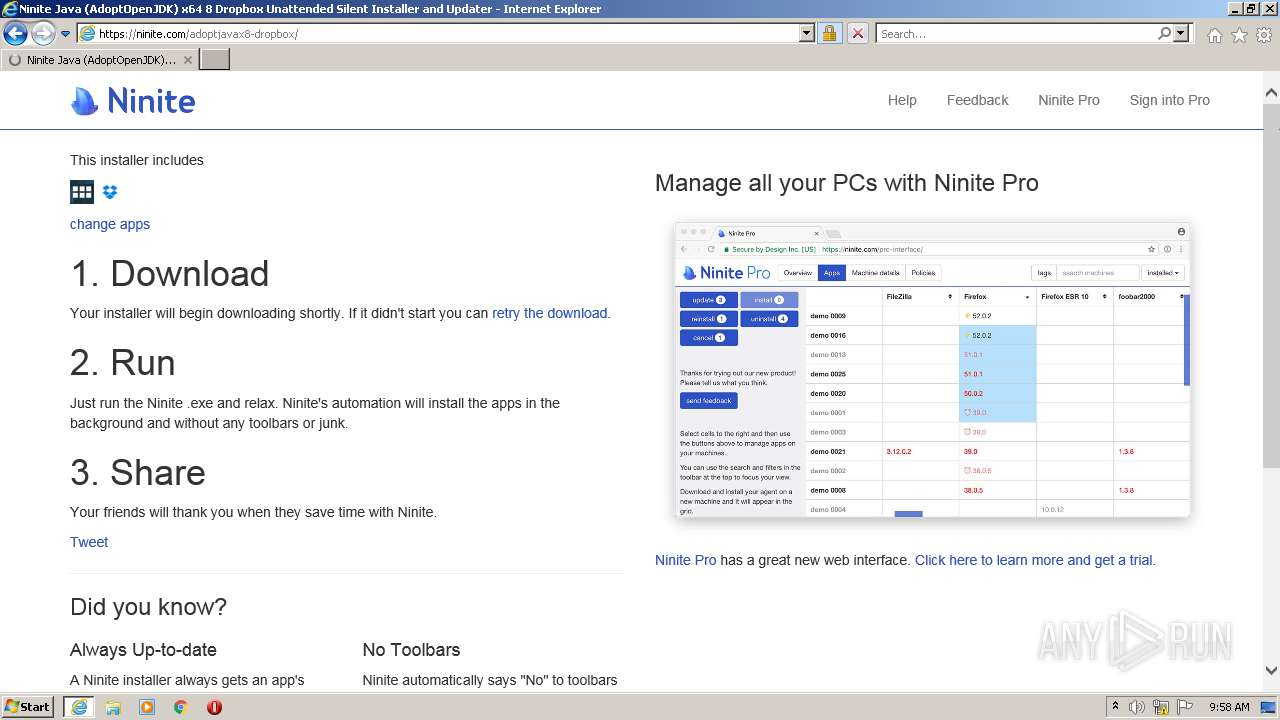Click the IE window title bar icon
The height and width of the screenshot is (720, 1280).
coord(10,9)
